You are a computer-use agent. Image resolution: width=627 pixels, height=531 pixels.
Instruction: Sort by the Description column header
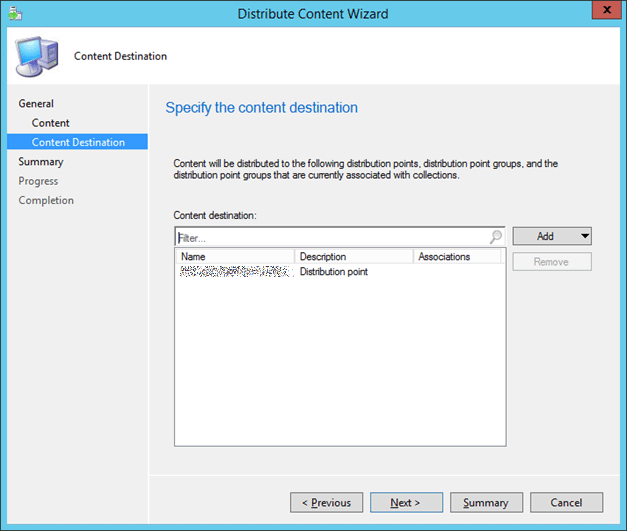click(x=353, y=257)
